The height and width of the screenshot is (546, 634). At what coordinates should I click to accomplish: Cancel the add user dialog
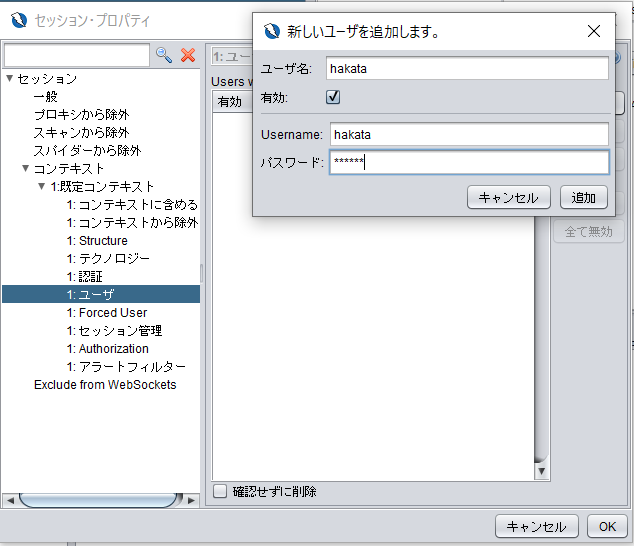pyautogui.click(x=509, y=197)
